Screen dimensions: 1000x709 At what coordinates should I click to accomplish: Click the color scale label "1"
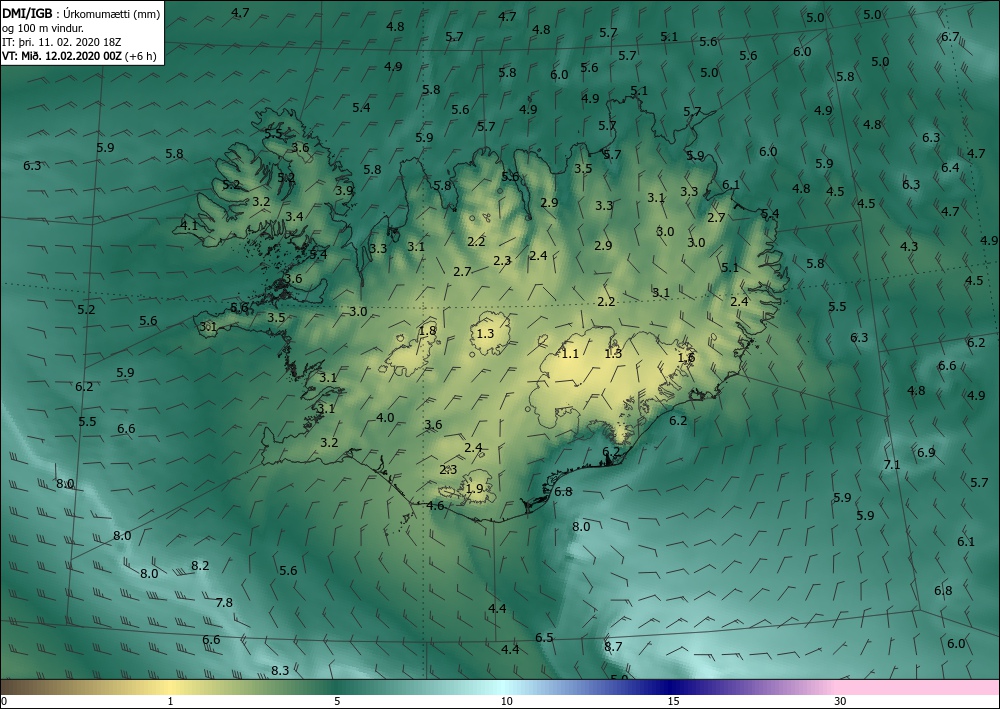170,702
